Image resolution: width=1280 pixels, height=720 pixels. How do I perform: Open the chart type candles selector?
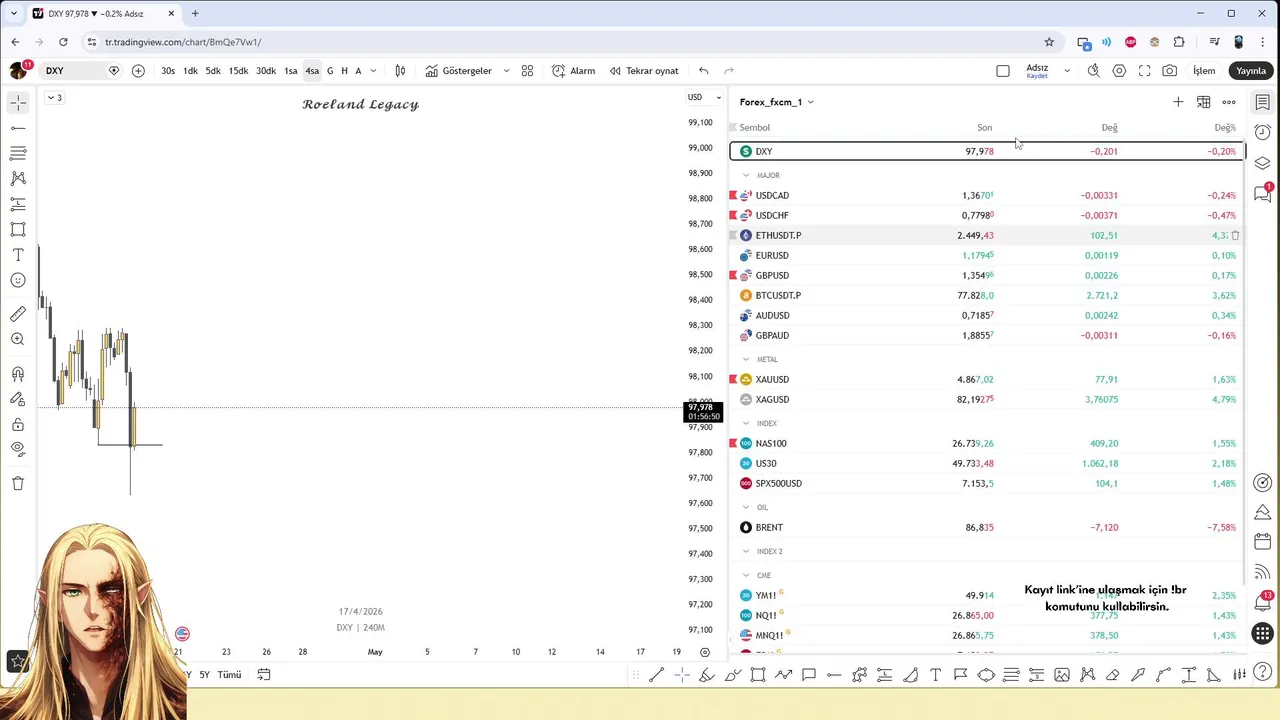(400, 71)
